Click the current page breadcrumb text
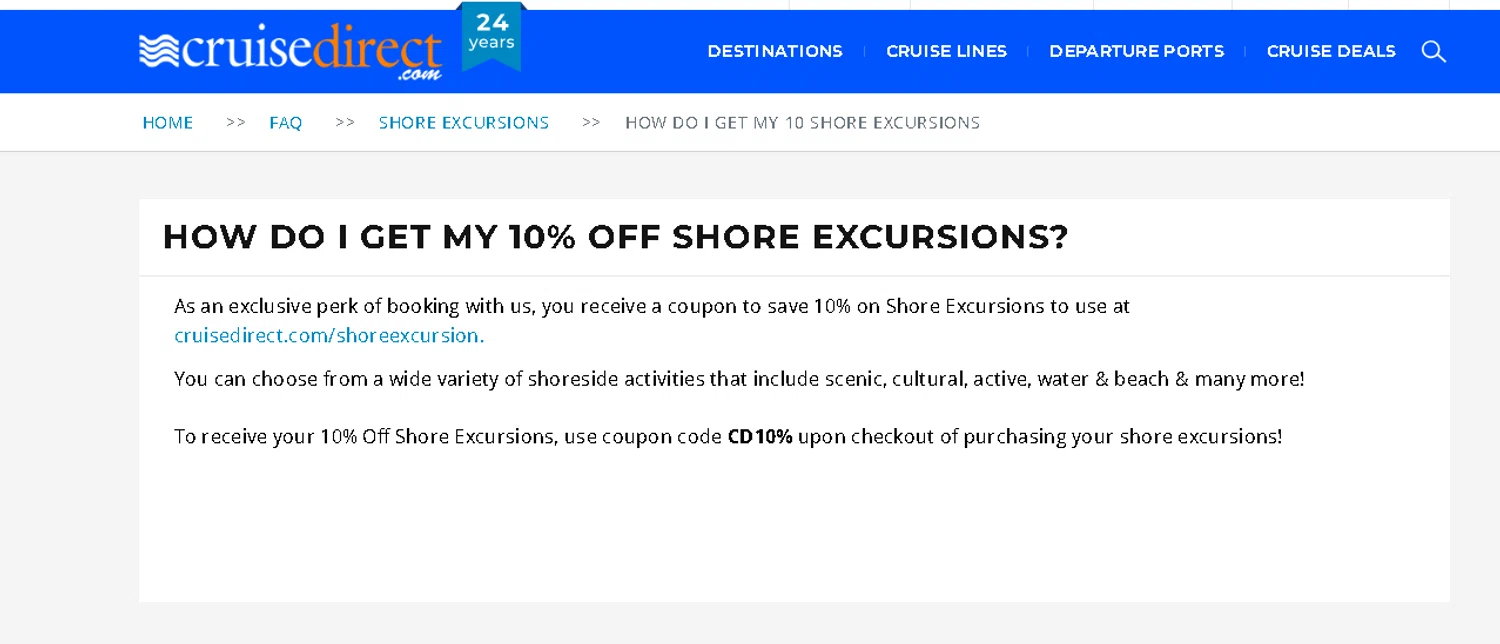The width and height of the screenshot is (1500, 644). click(802, 123)
